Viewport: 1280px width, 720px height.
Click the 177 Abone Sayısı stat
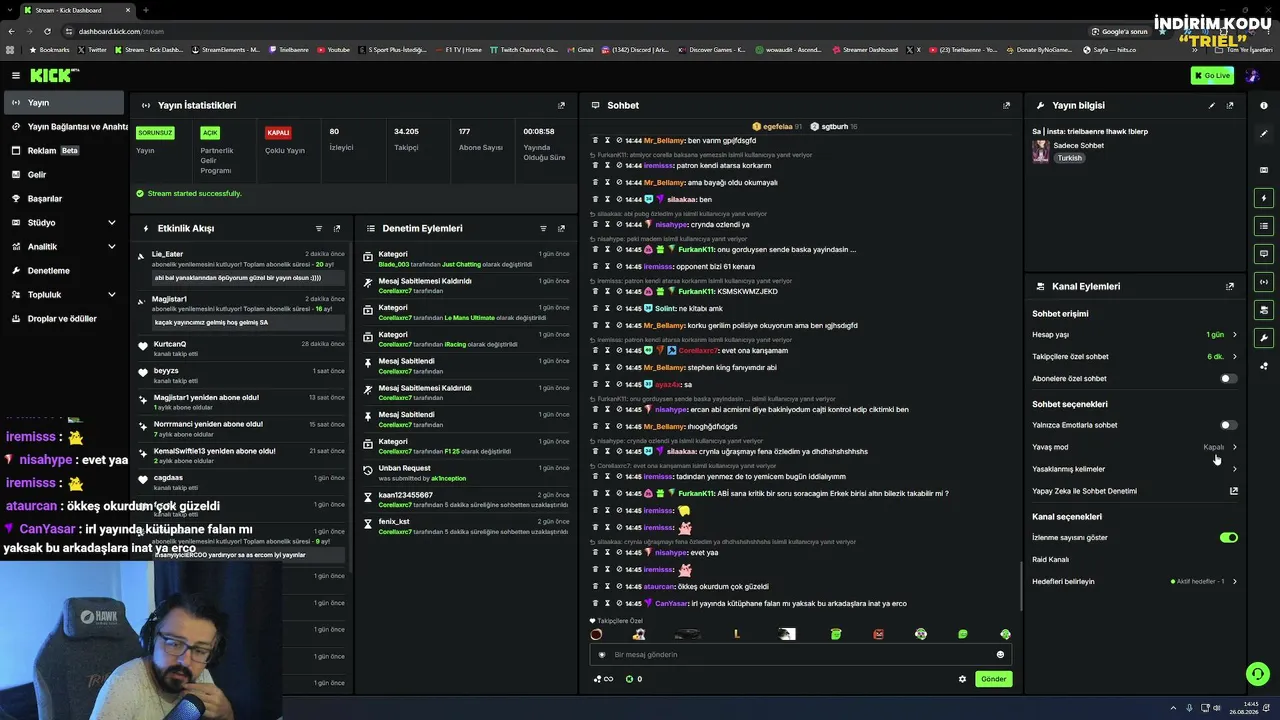(482, 150)
